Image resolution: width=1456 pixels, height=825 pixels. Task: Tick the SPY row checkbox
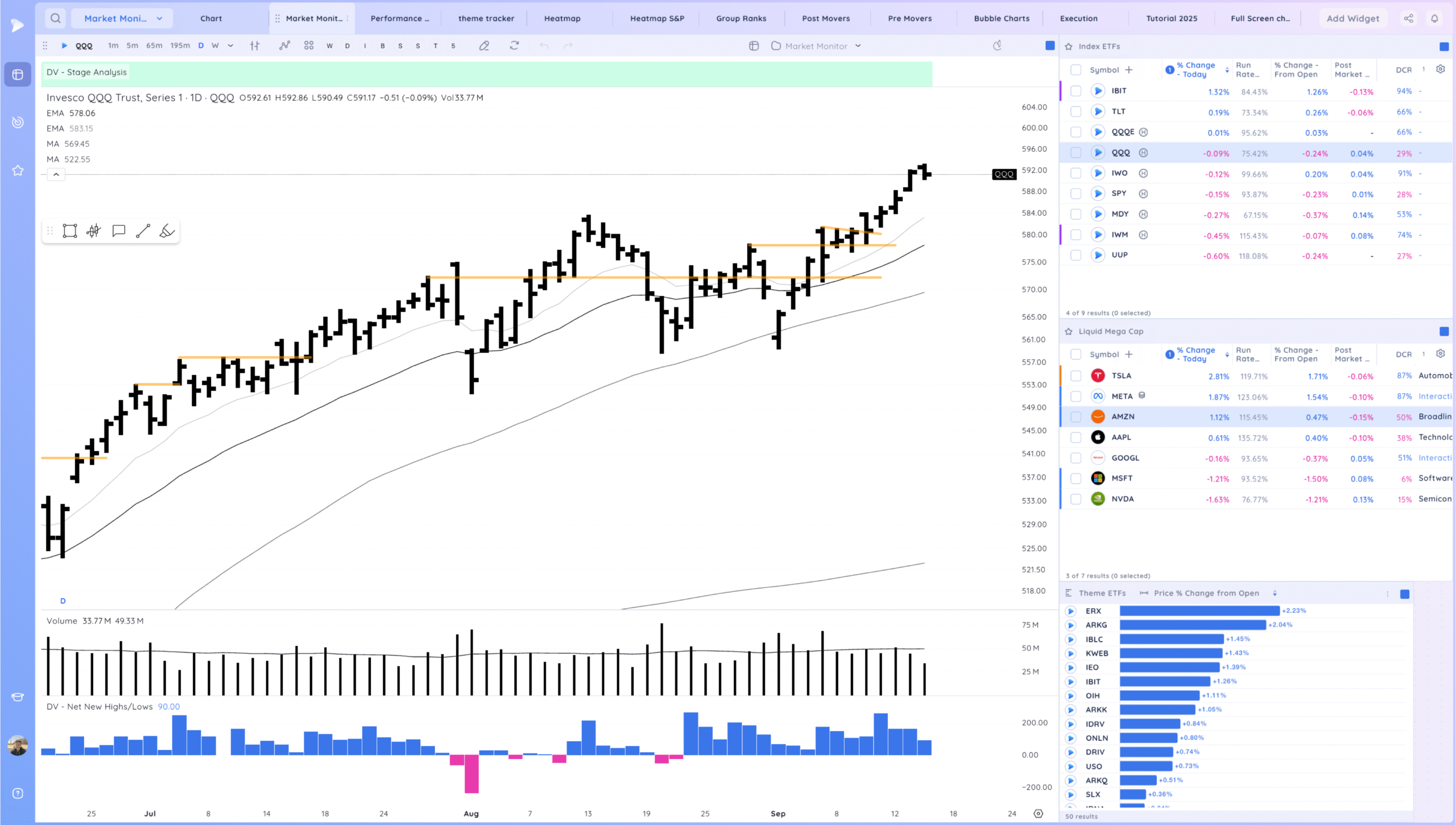pyautogui.click(x=1076, y=193)
